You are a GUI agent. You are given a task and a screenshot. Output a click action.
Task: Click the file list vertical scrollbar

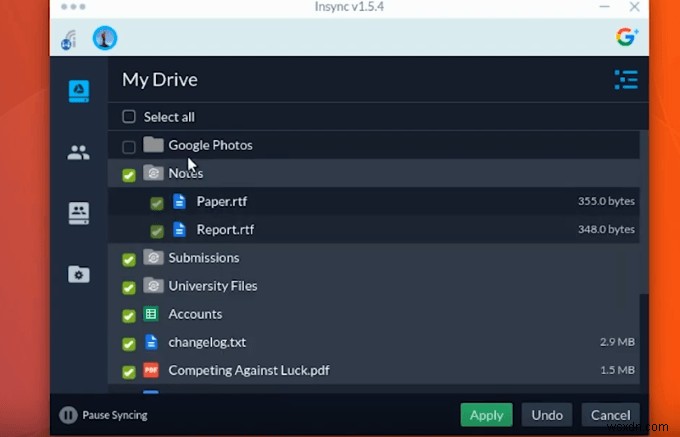644,262
